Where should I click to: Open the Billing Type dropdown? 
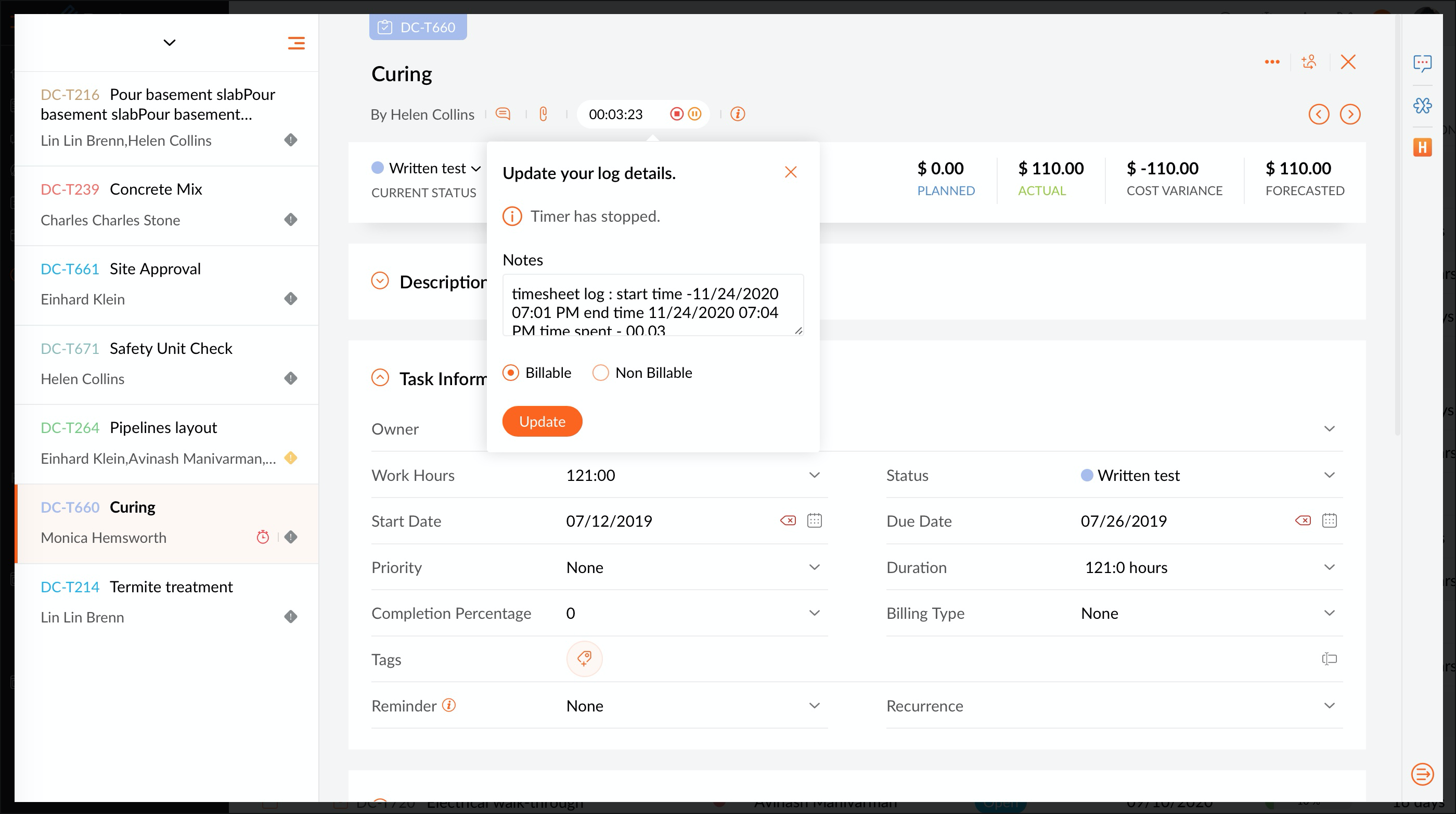coord(1329,613)
